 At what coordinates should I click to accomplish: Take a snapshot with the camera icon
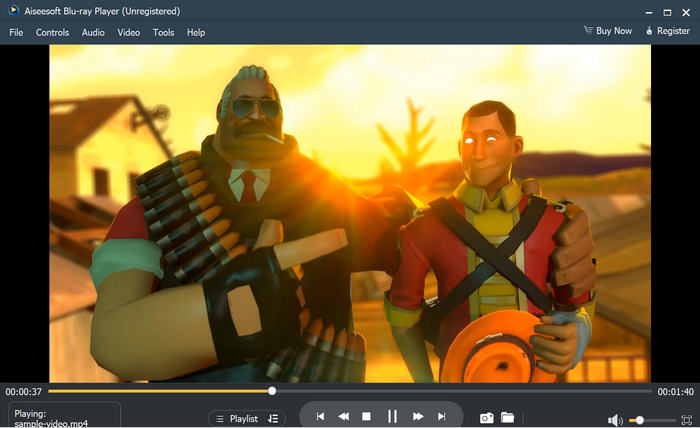(x=487, y=417)
